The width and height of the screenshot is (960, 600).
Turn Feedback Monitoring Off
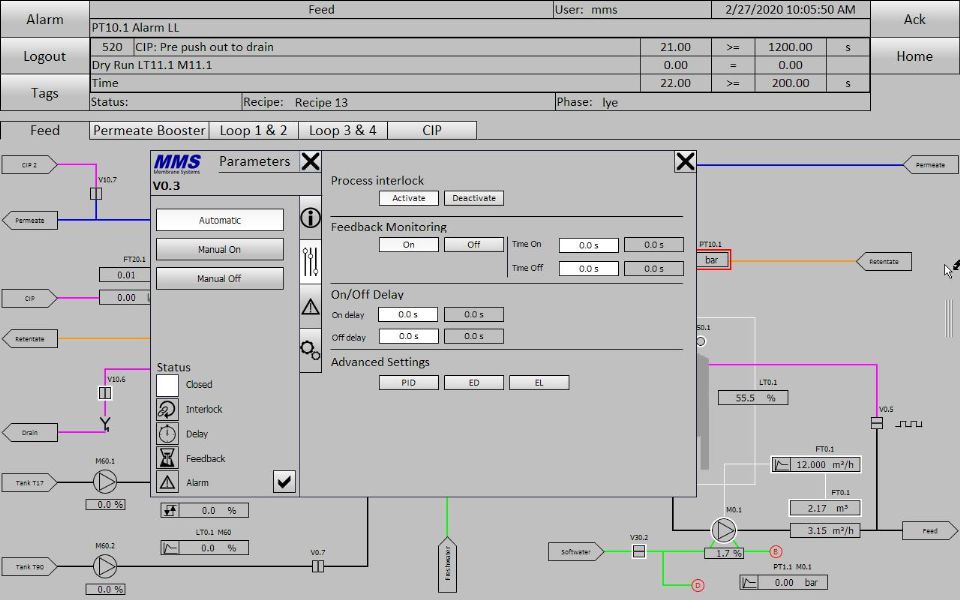pyautogui.click(x=473, y=244)
